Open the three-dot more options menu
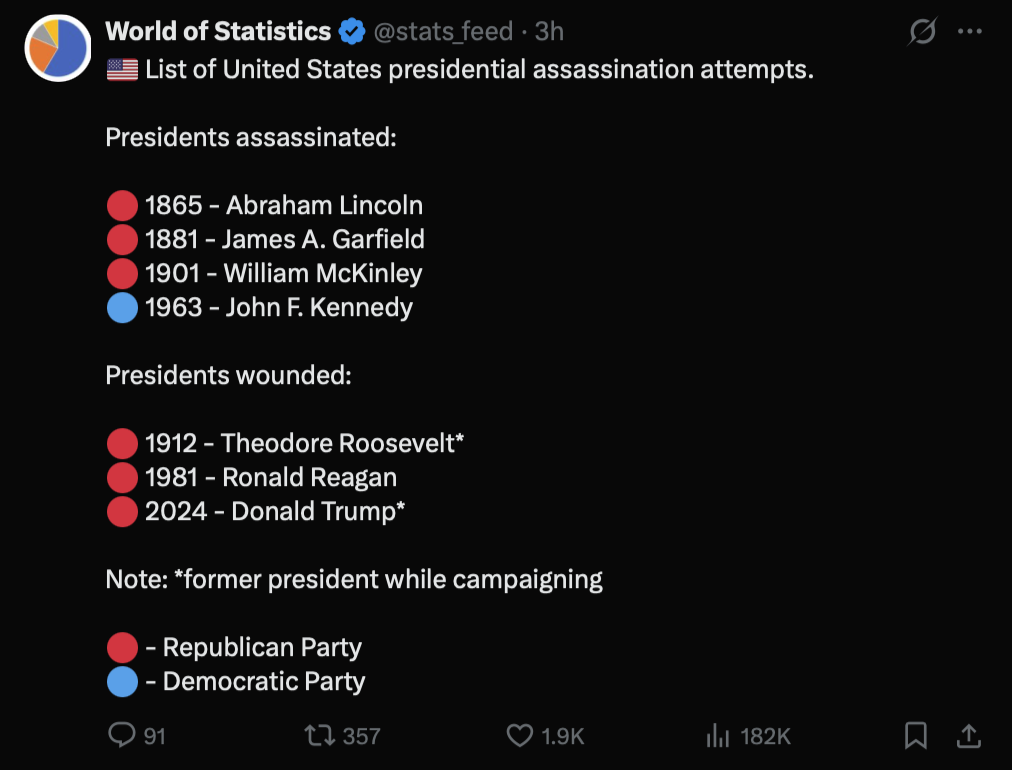Image resolution: width=1012 pixels, height=770 pixels. point(969,32)
